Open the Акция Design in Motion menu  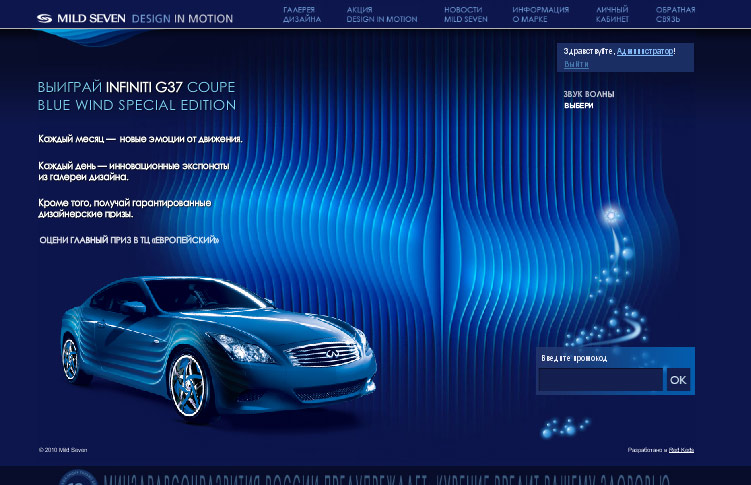tap(382, 14)
